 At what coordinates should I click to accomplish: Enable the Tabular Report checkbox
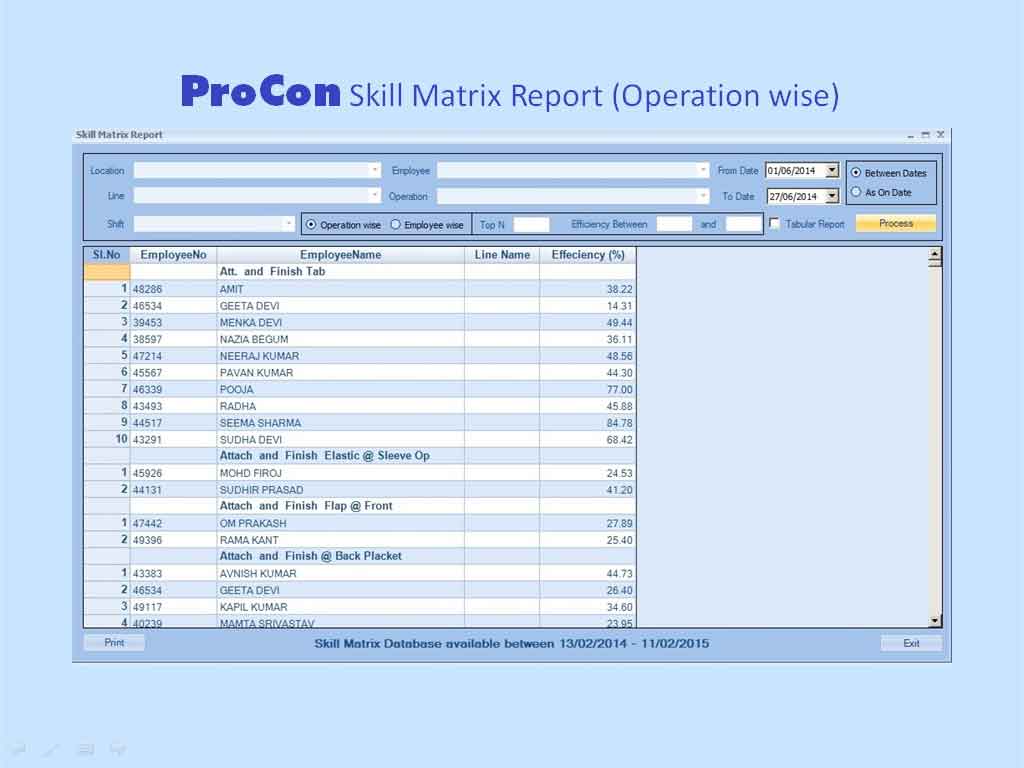tap(774, 223)
